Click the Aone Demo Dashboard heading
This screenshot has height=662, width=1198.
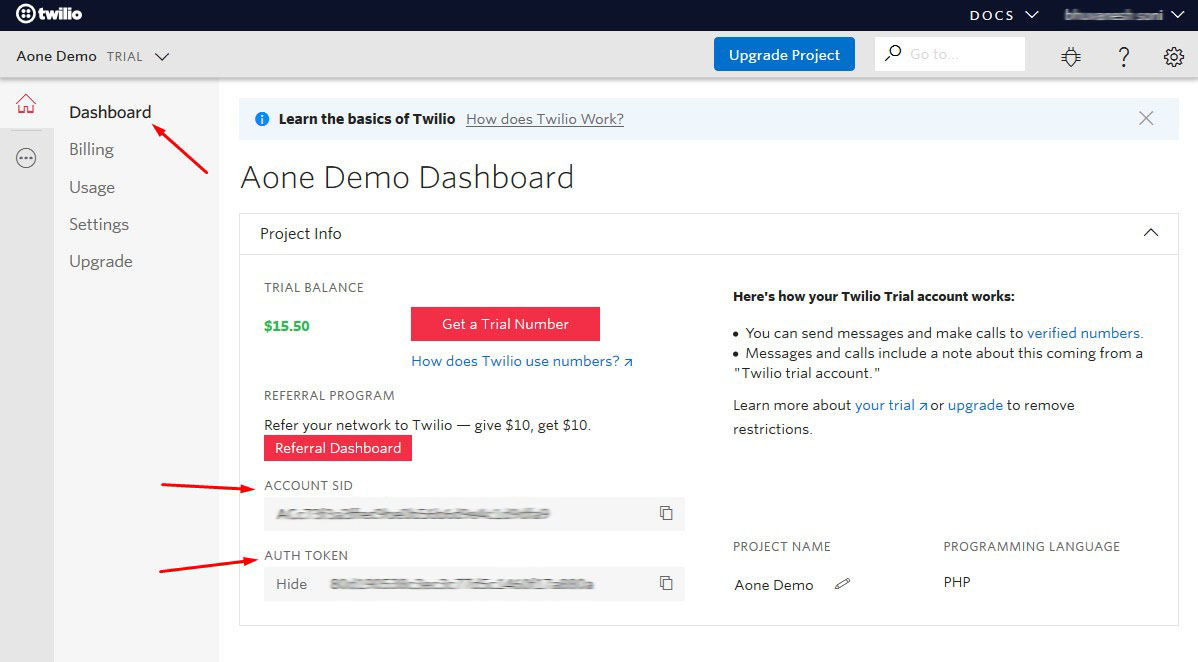coord(407,177)
